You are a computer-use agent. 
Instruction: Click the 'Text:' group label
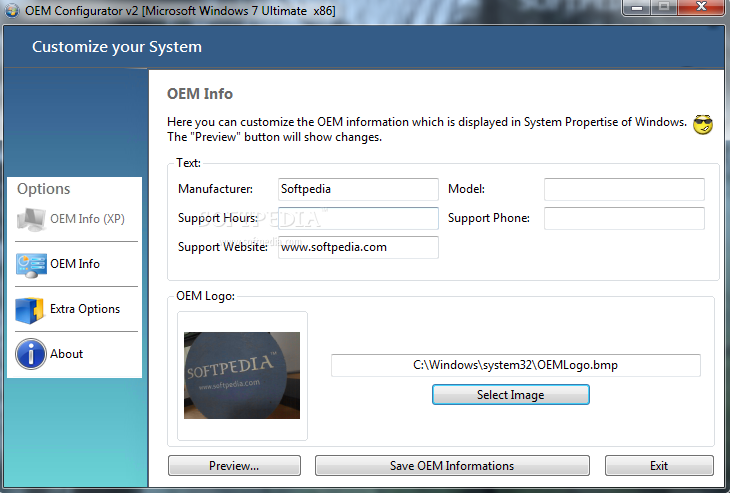188,163
